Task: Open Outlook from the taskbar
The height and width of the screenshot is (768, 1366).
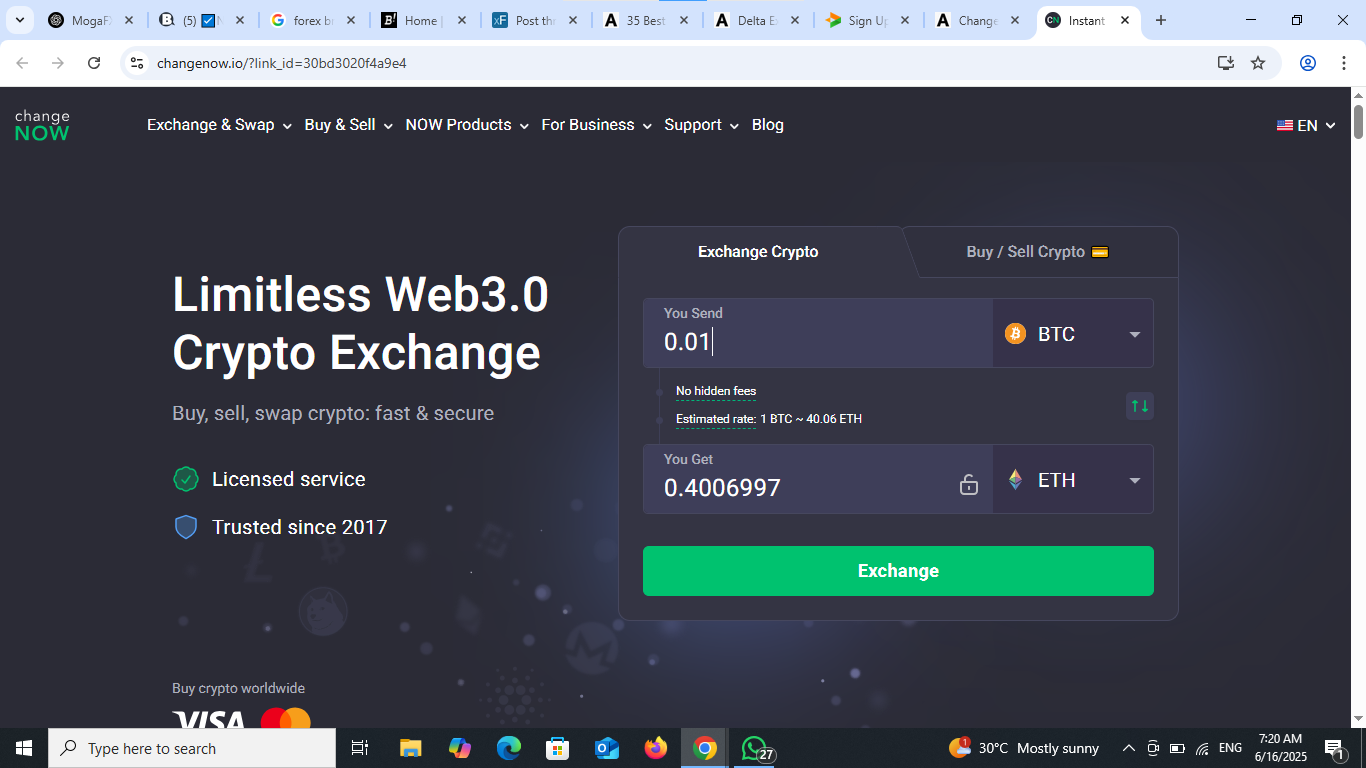Action: 606,748
